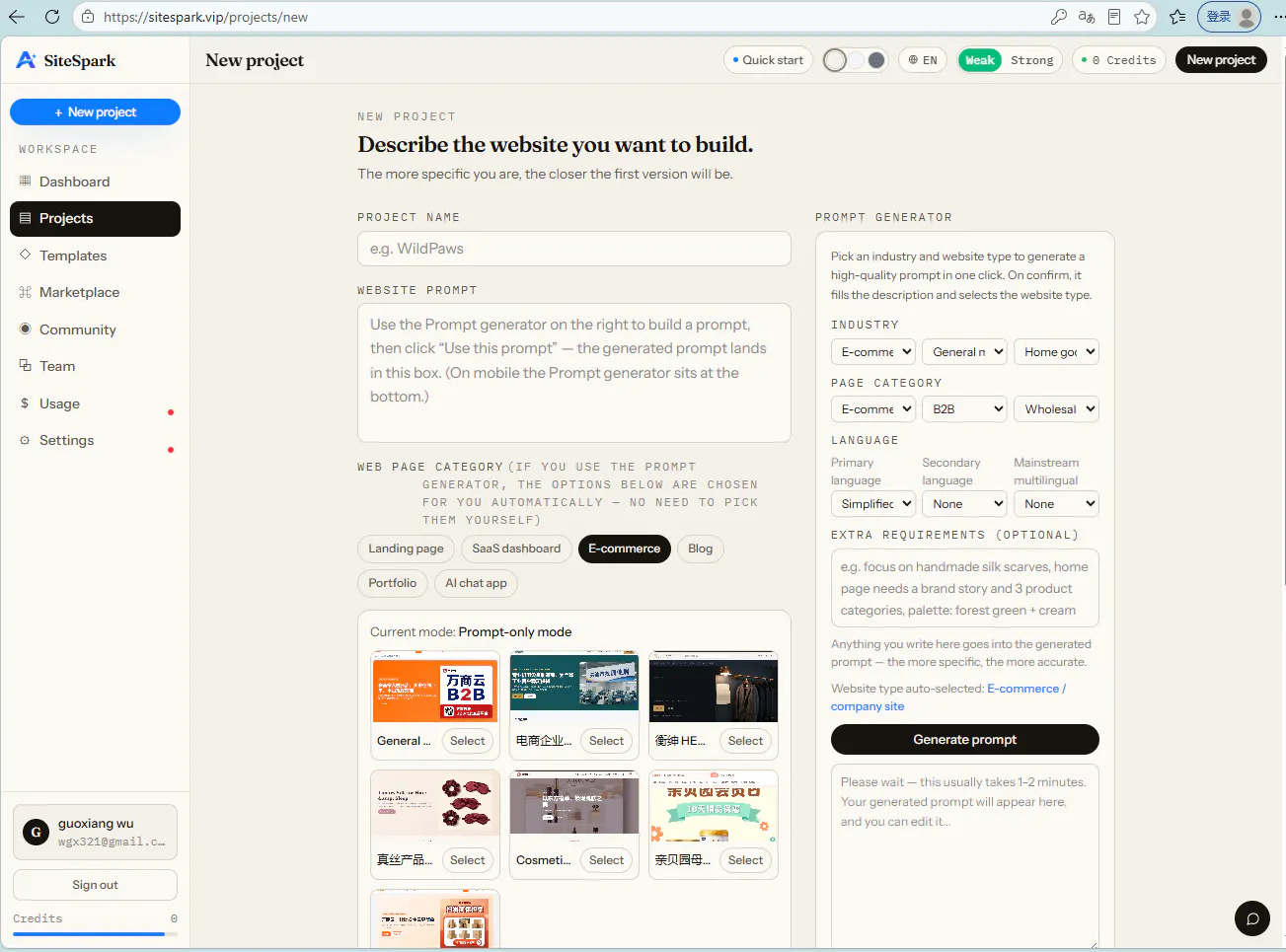Viewport: 1286px width, 952px height.
Task: Click the browser back arrow
Action: 17,17
